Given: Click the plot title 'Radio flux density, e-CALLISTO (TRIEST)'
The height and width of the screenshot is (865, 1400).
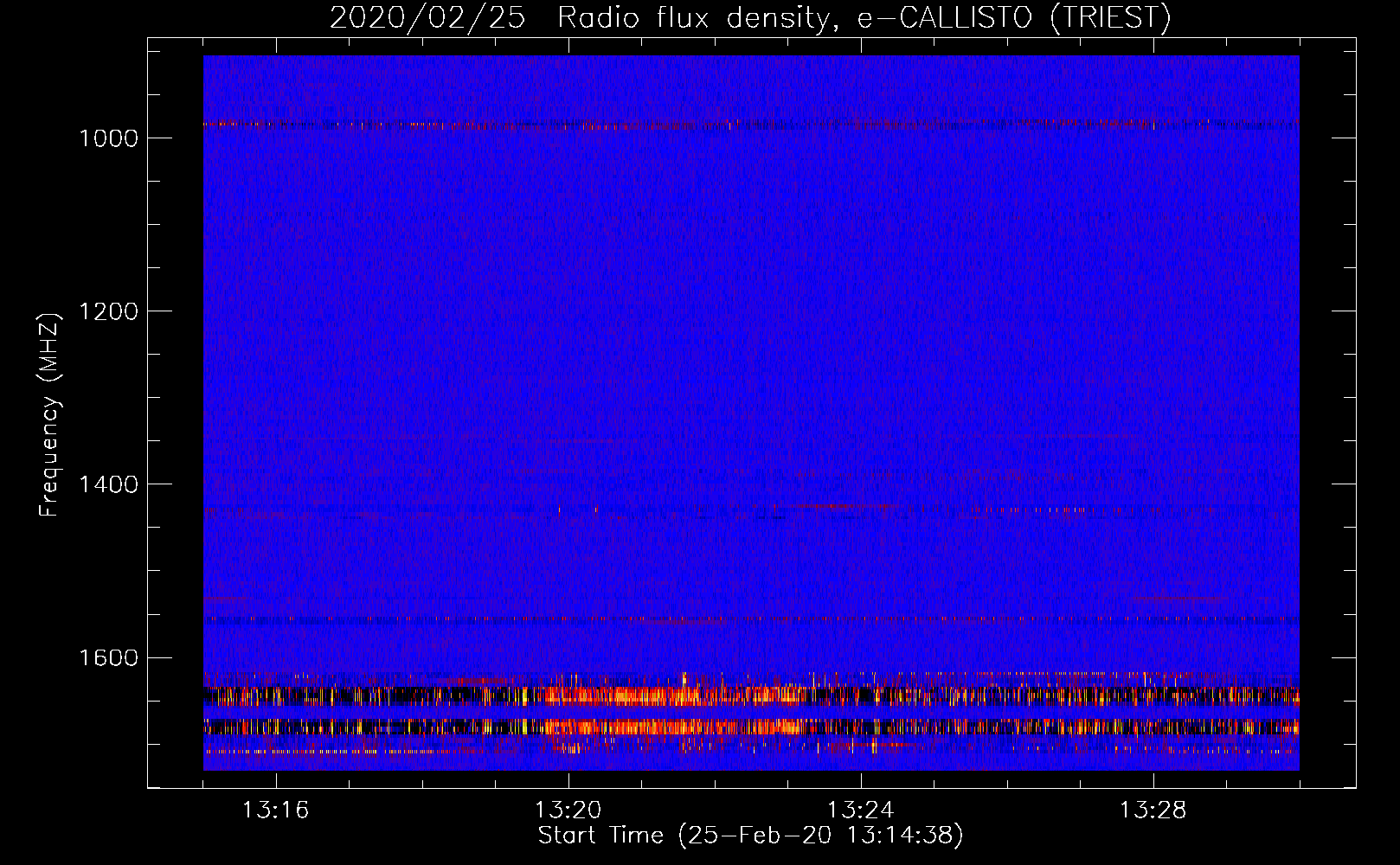Looking at the screenshot, I should click(864, 18).
